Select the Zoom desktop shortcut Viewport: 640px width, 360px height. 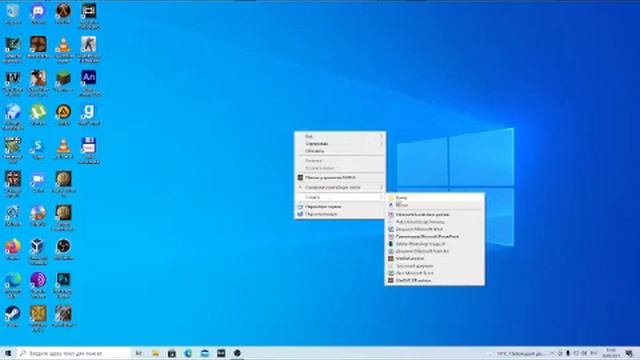(38, 182)
